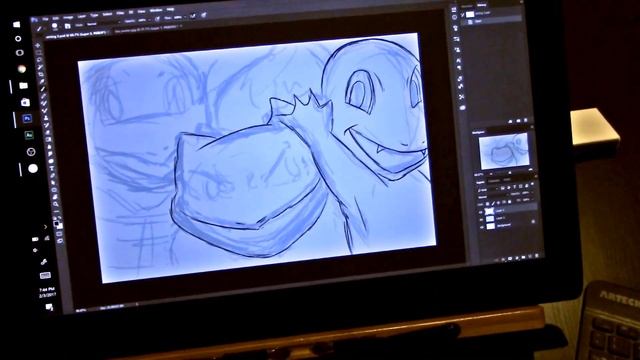The height and width of the screenshot is (360, 640).
Task: Click the Navigator preview thumbnail
Action: pyautogui.click(x=504, y=151)
